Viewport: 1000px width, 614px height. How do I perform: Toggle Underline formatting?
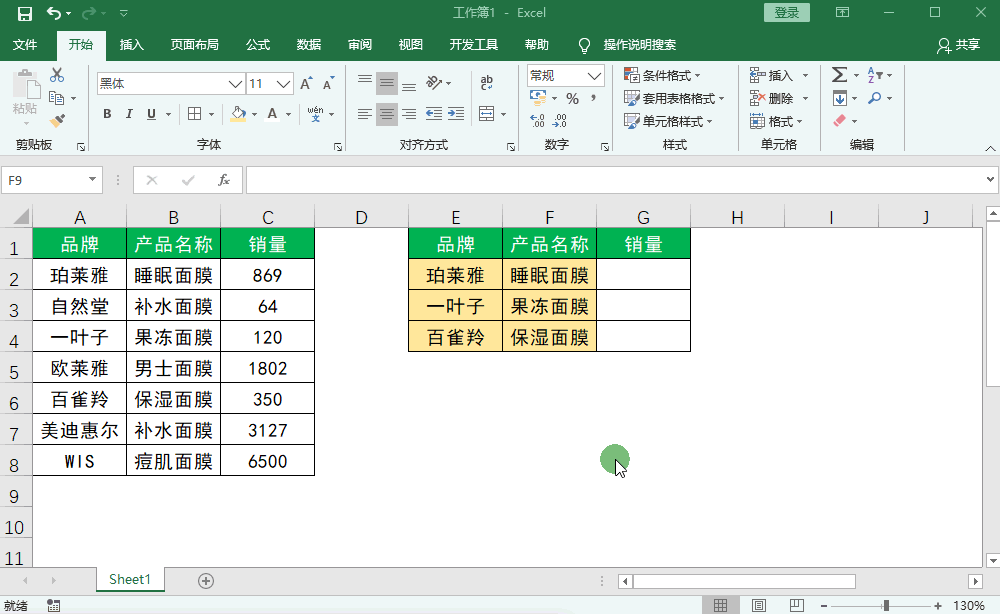(151, 114)
